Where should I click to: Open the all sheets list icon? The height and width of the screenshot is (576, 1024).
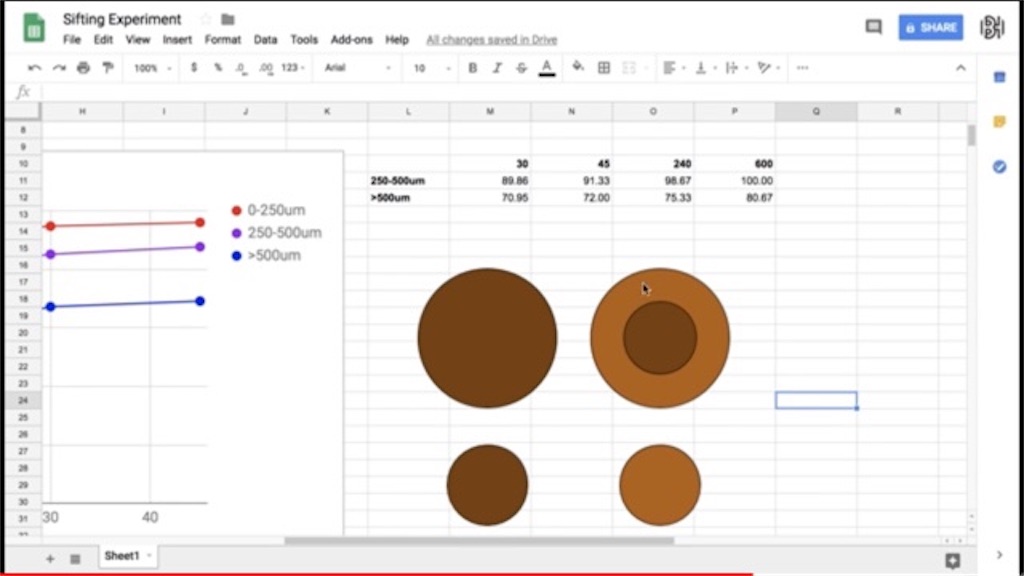[75, 558]
